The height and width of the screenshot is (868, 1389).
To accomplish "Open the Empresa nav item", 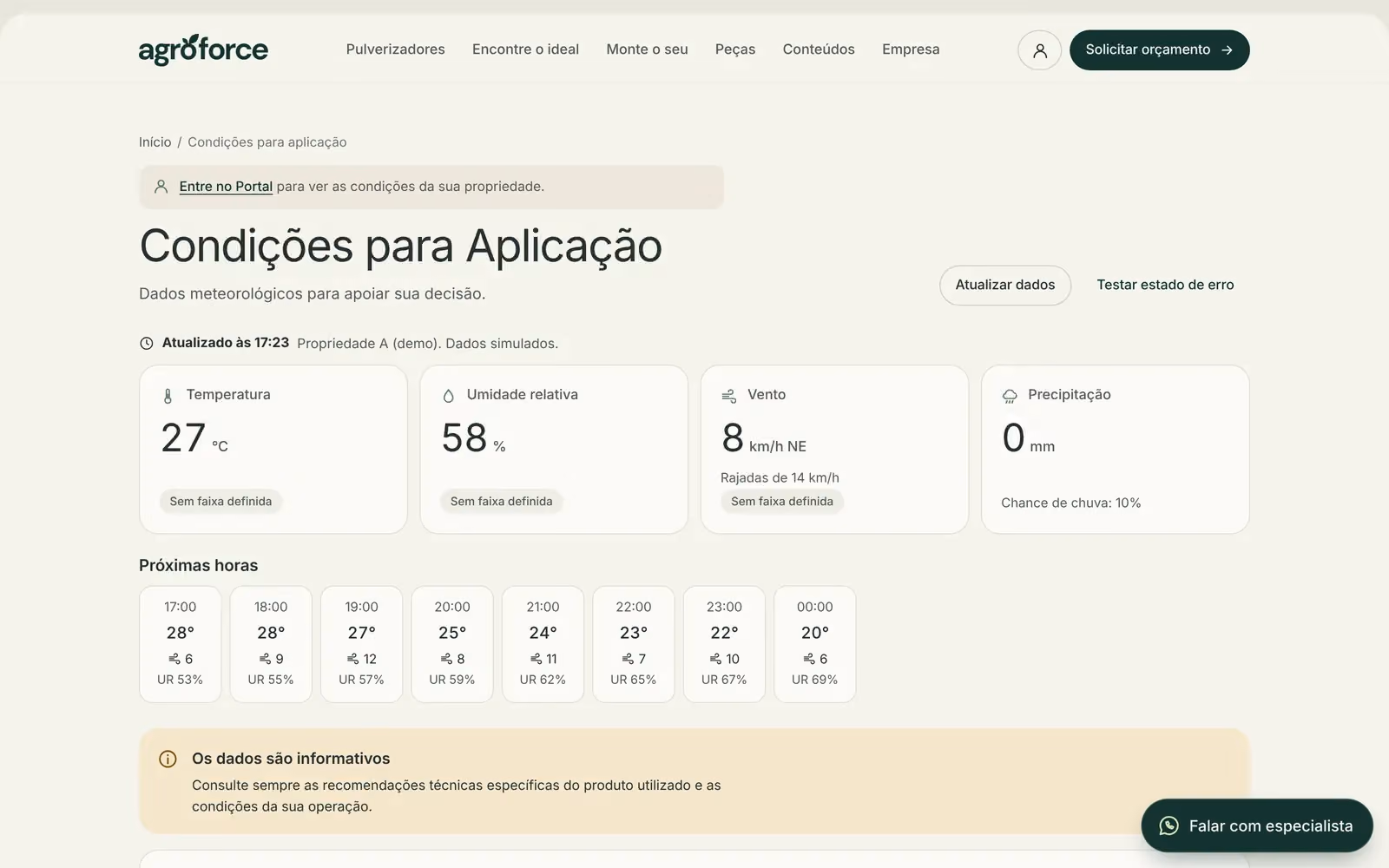I will click(x=911, y=49).
